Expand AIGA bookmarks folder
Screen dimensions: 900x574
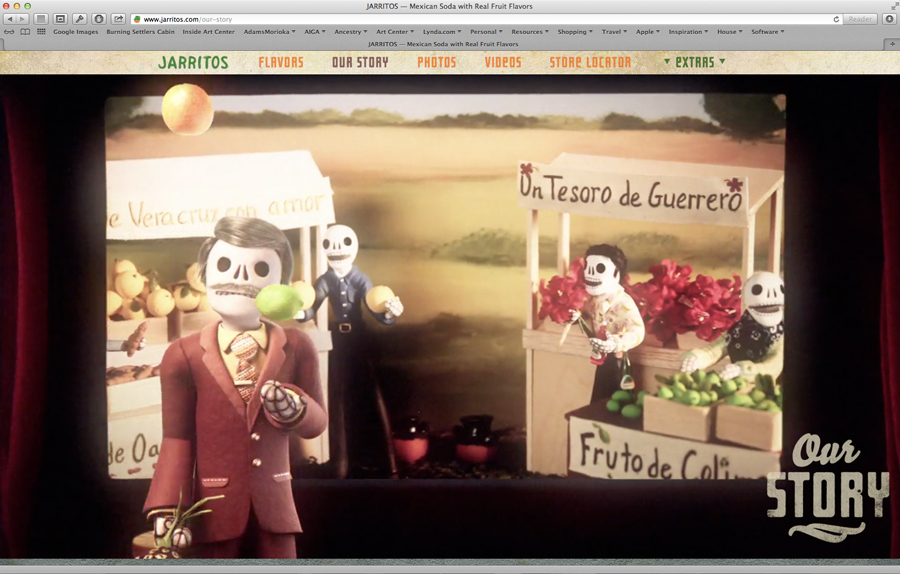coord(315,32)
